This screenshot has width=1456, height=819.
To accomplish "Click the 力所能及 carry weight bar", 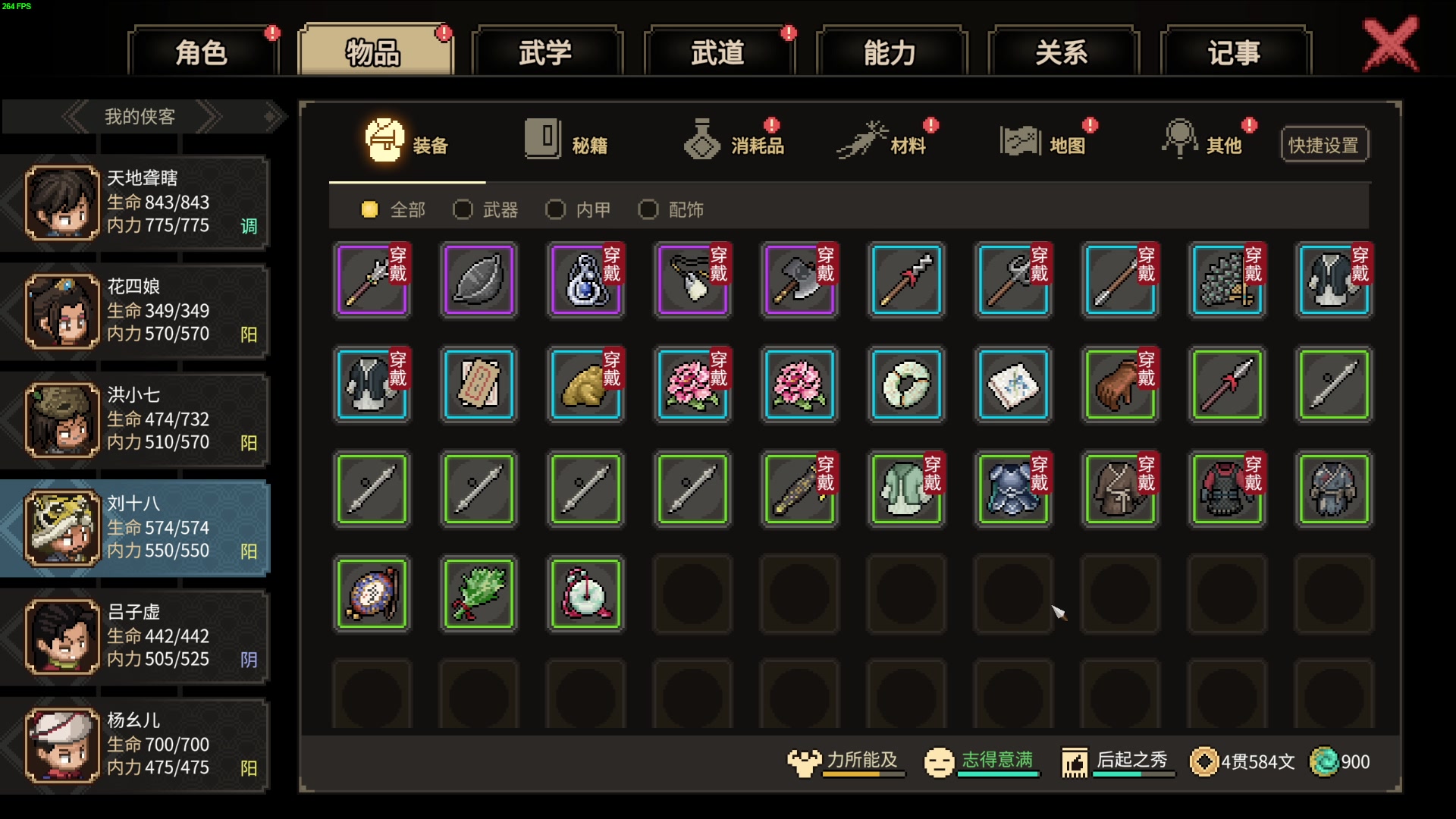I will 846,761.
